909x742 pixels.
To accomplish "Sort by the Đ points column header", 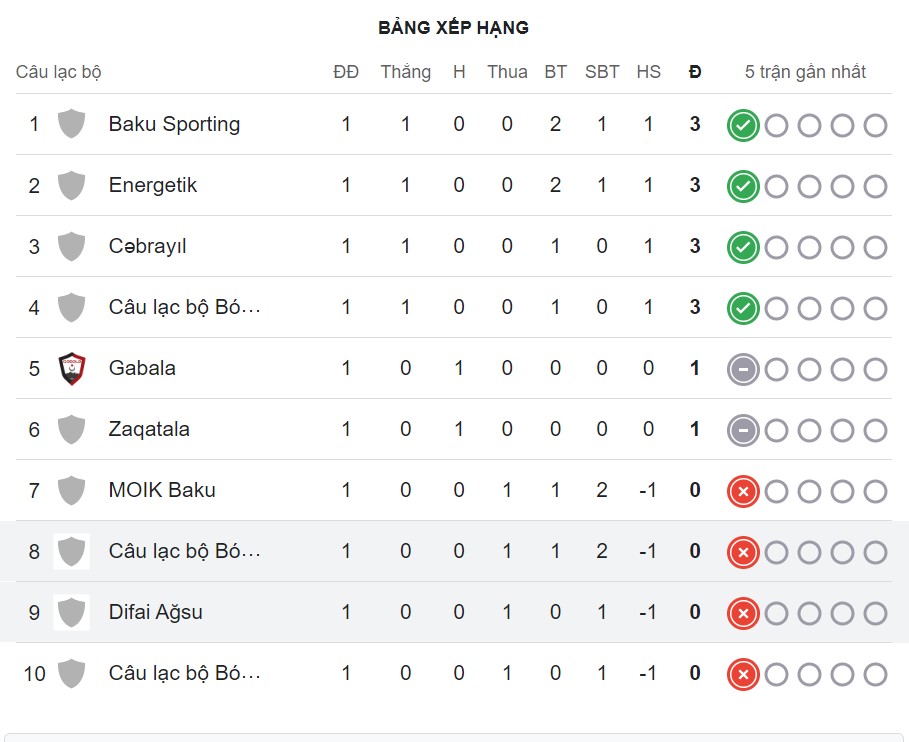I will pyautogui.click(x=695, y=72).
